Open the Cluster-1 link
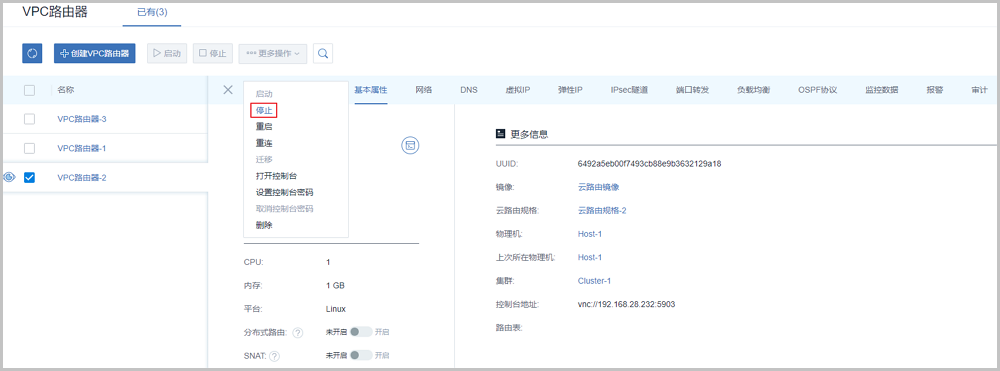Viewport: 1000px width, 371px height. click(594, 280)
